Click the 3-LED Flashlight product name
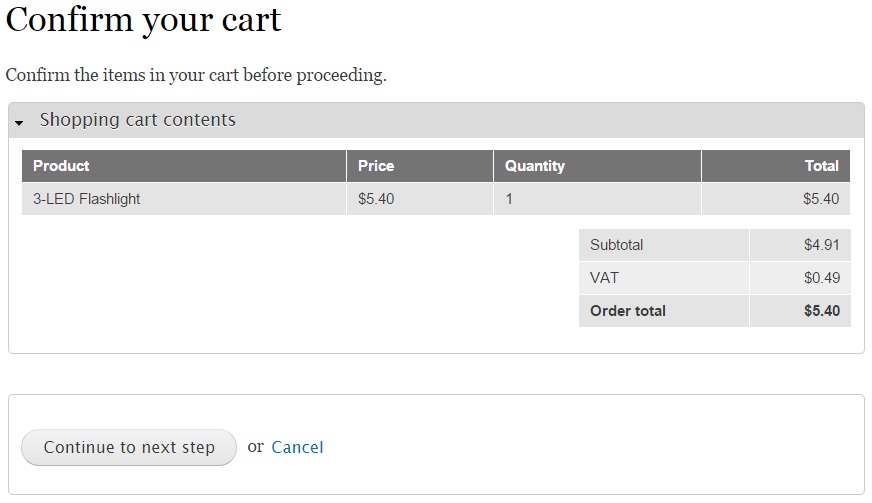The width and height of the screenshot is (872, 503). 87,199
